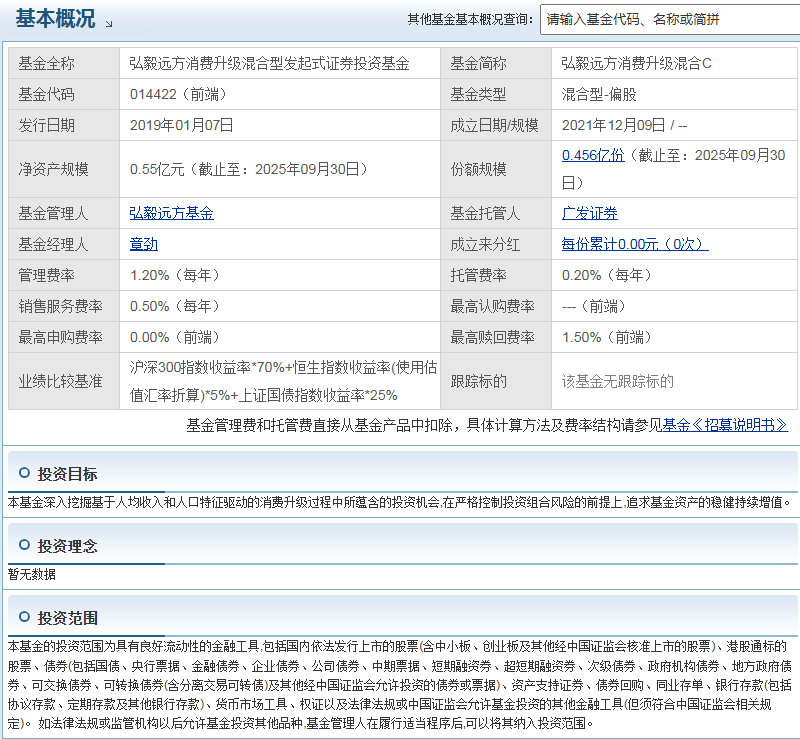
Task: Select custody fee 0.20%（每年）
Action: pyautogui.click(x=607, y=275)
